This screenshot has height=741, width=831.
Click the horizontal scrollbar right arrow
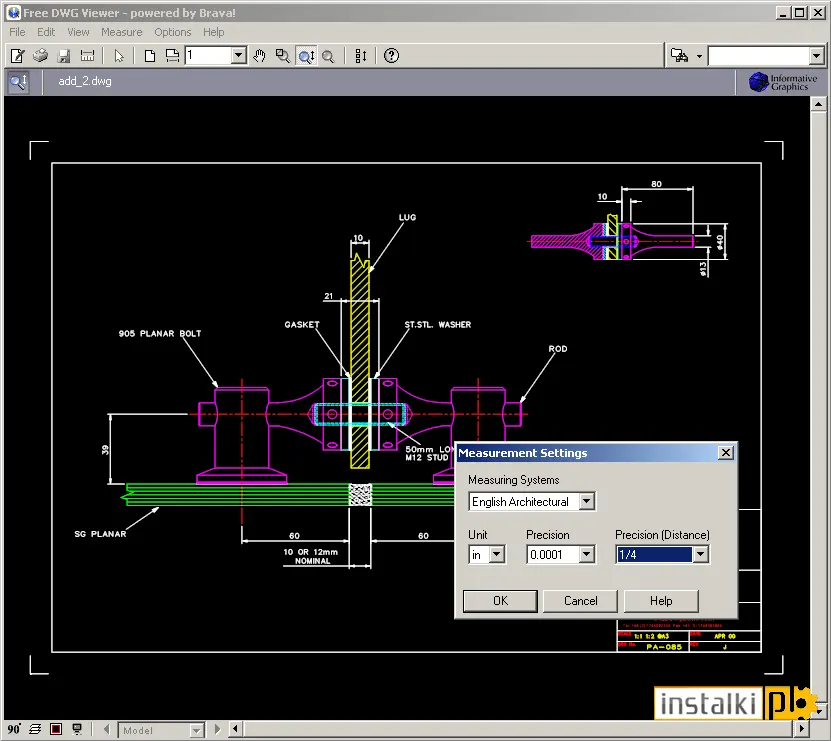pyautogui.click(x=802, y=729)
